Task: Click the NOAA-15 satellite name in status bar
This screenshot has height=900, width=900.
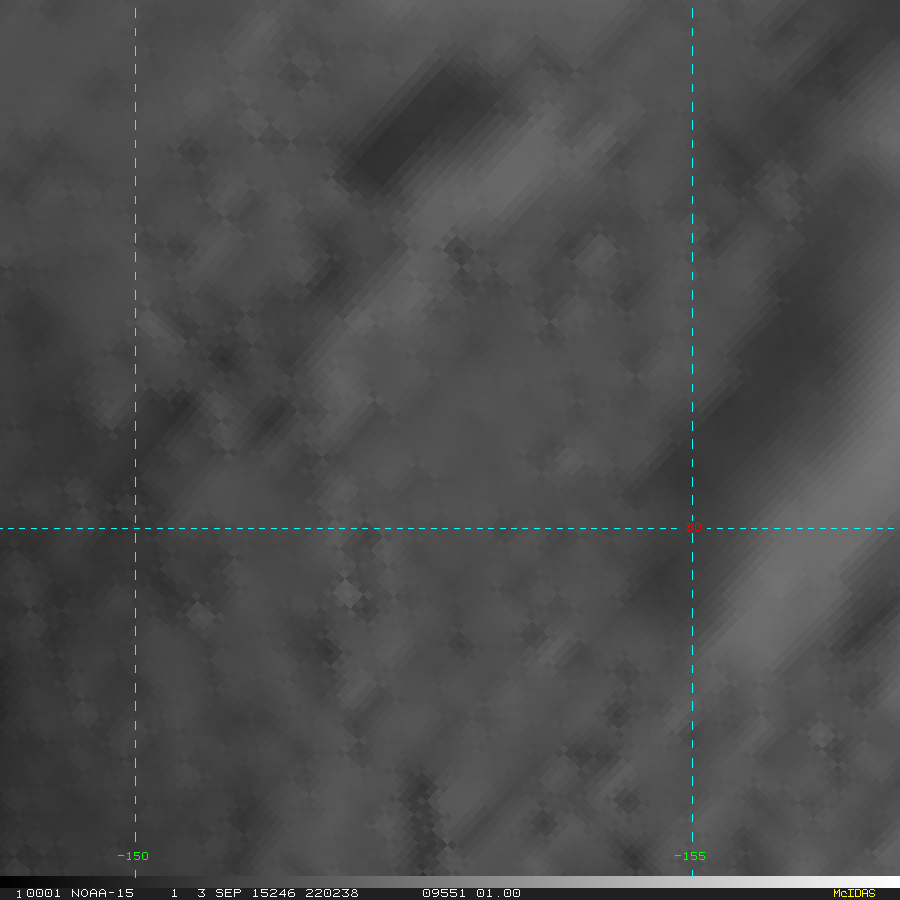Action: [102, 893]
